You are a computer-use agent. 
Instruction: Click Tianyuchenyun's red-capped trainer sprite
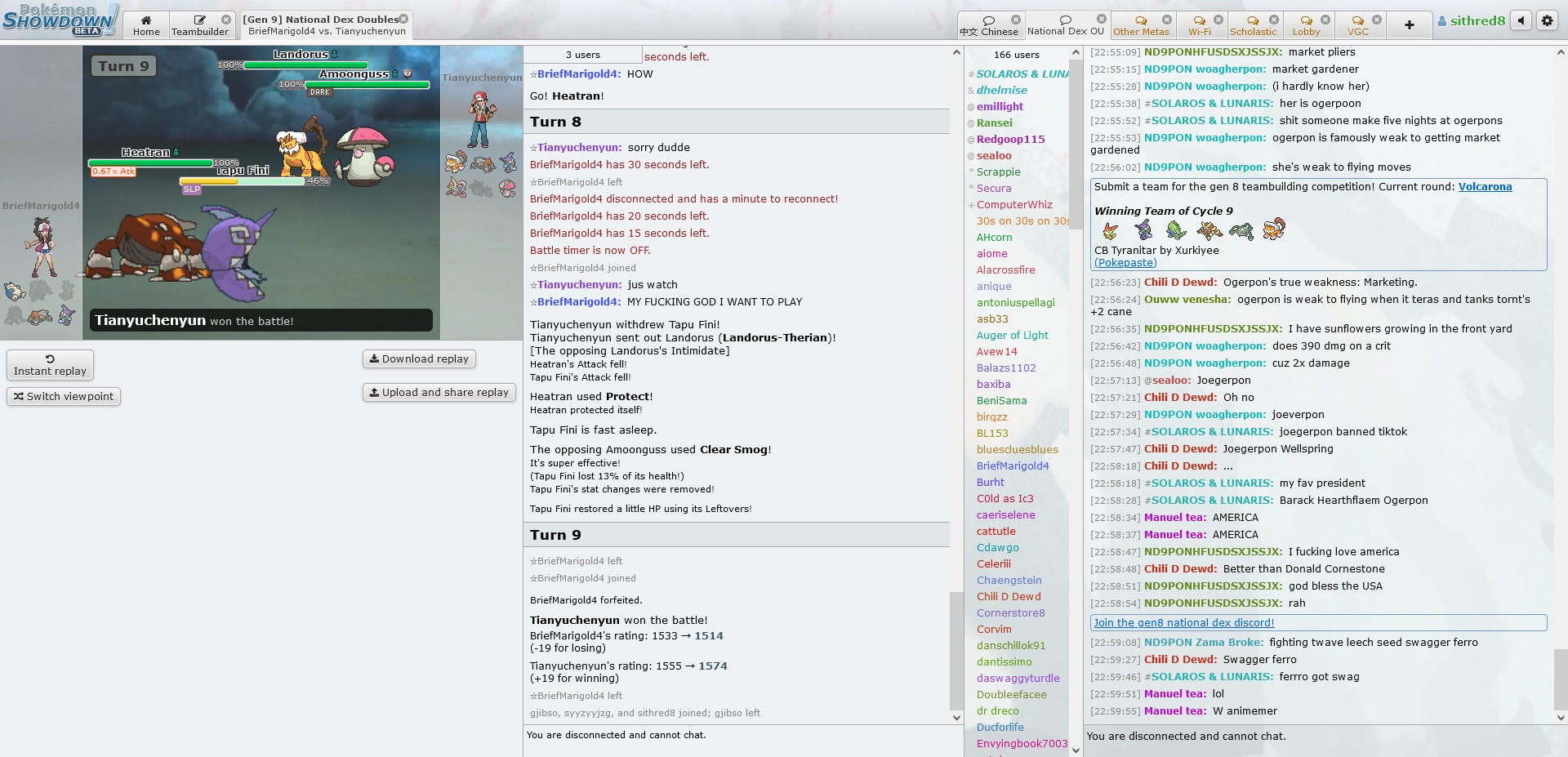[x=481, y=118]
